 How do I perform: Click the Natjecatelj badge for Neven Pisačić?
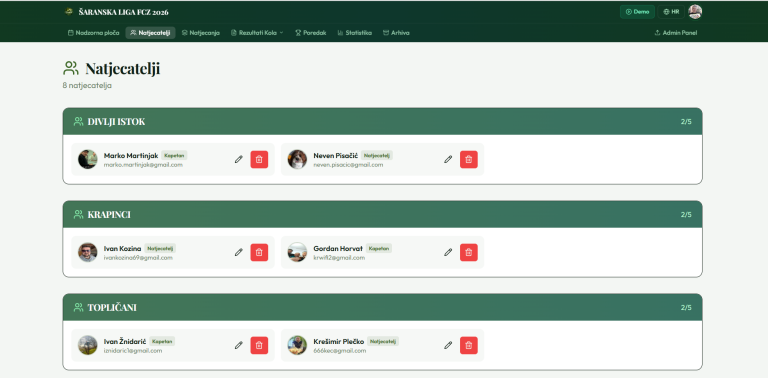377,155
